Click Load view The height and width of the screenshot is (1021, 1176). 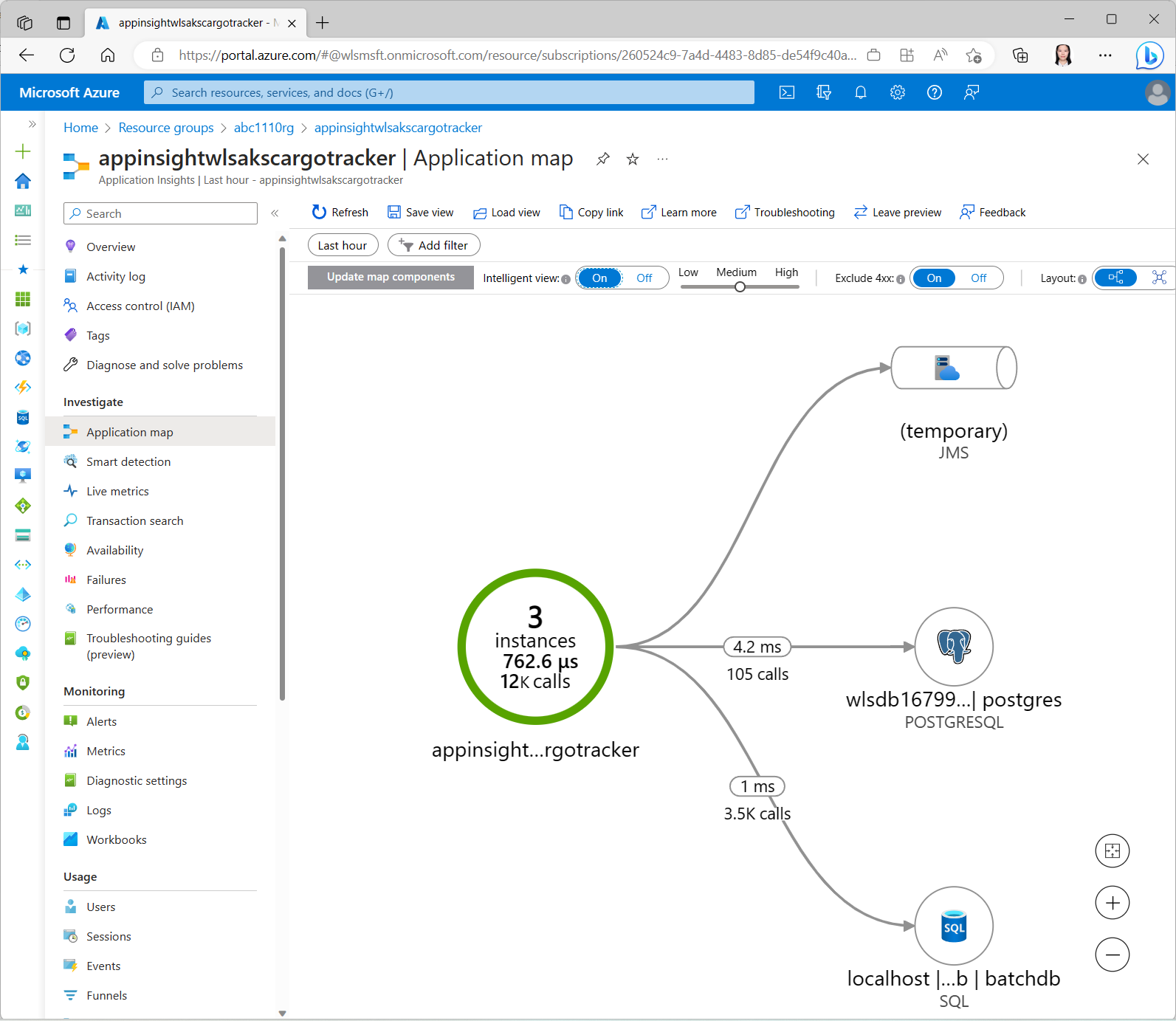[x=506, y=213]
